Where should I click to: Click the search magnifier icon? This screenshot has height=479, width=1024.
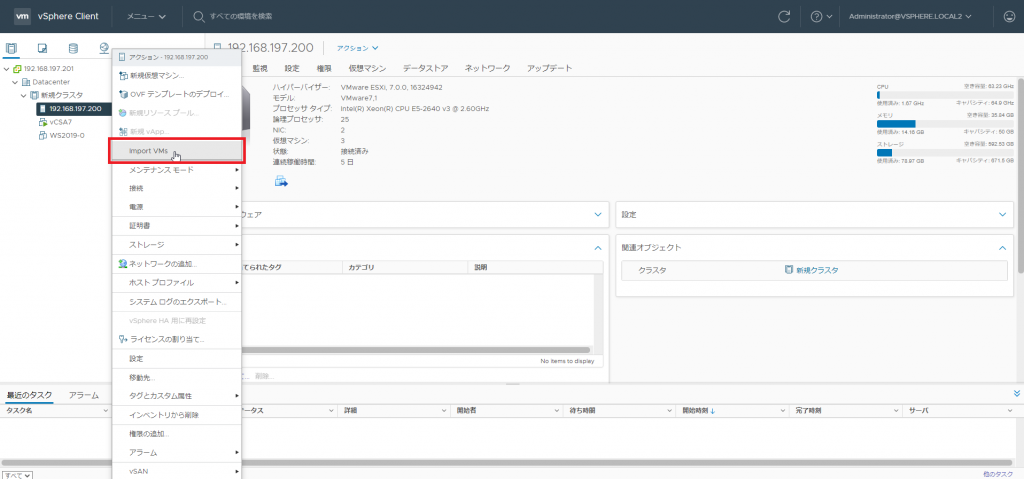199,16
